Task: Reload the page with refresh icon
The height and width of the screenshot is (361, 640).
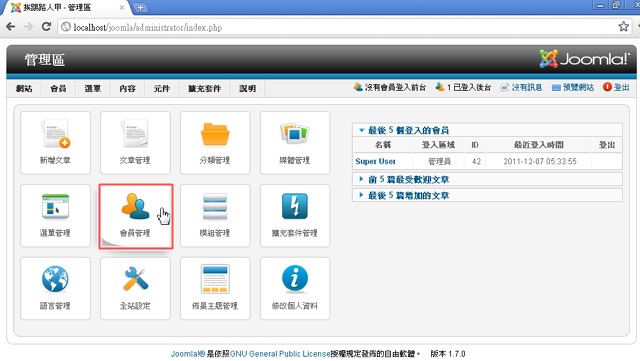Action: point(46,27)
